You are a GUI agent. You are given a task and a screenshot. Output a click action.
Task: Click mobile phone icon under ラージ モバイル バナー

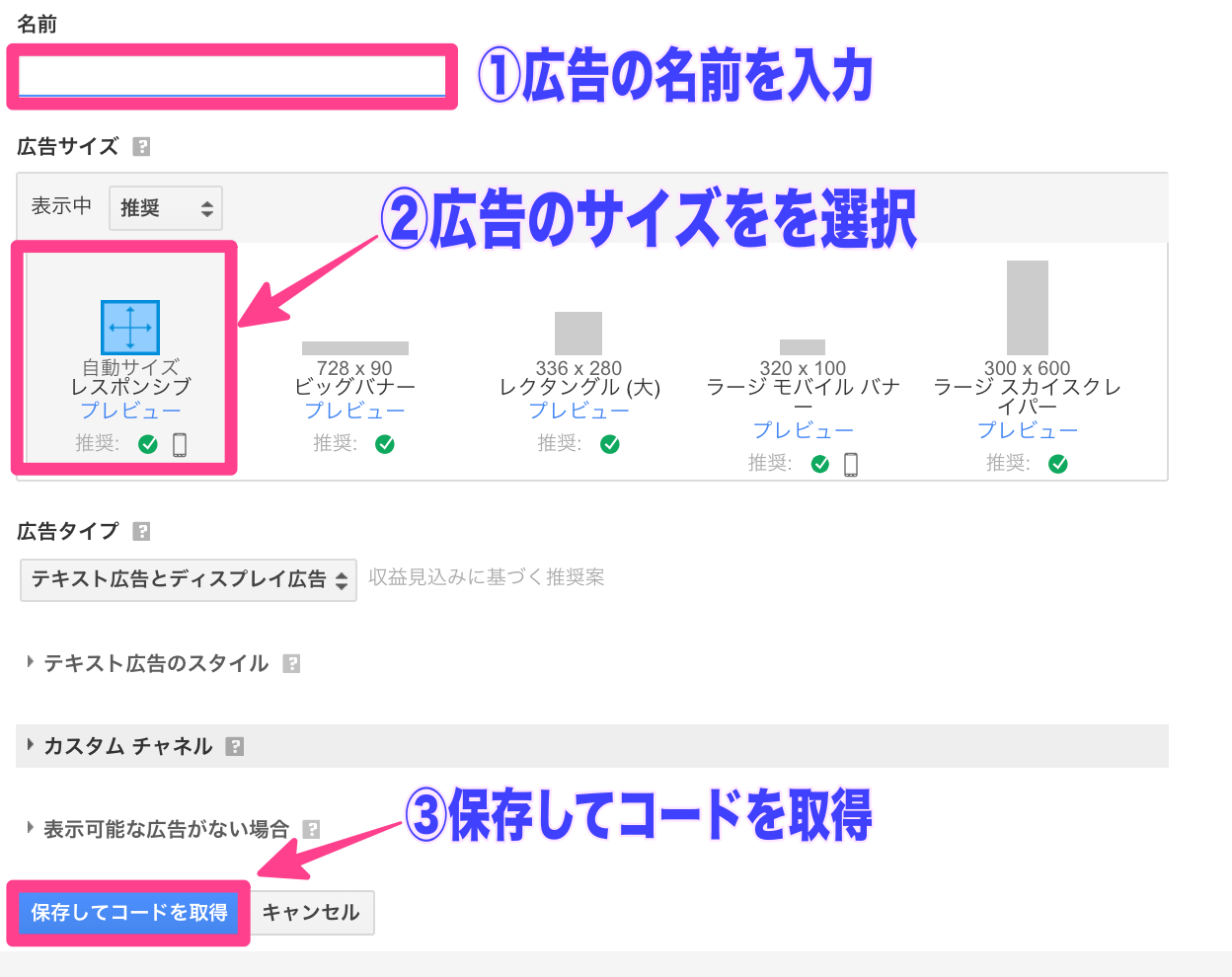[851, 465]
